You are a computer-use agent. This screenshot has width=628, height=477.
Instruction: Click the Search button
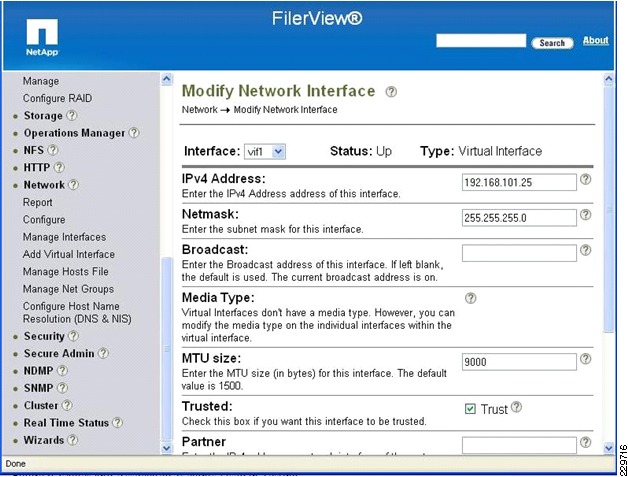(552, 43)
